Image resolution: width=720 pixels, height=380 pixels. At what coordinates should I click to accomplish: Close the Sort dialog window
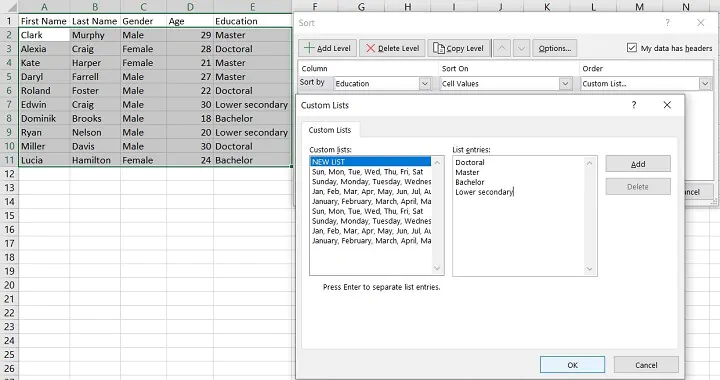click(701, 22)
